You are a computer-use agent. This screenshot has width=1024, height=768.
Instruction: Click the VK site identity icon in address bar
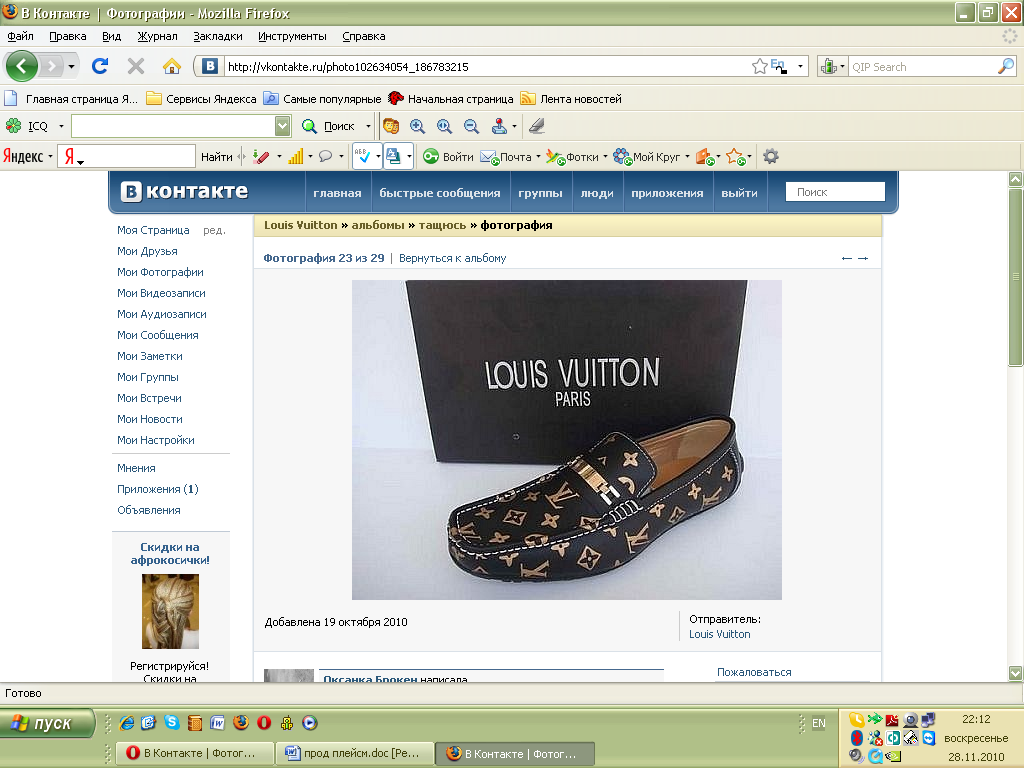(210, 66)
